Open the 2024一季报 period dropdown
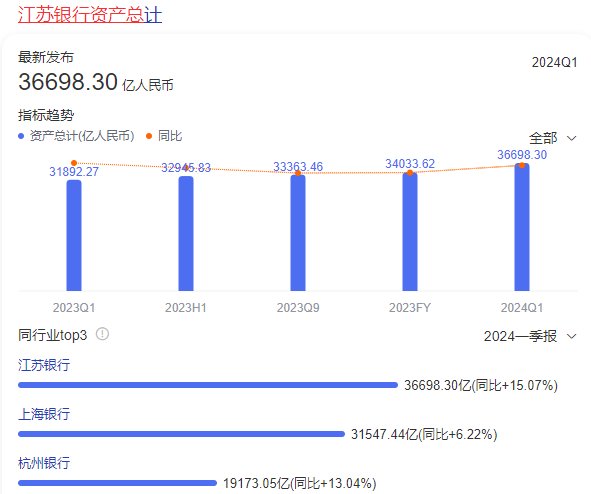 coord(530,336)
